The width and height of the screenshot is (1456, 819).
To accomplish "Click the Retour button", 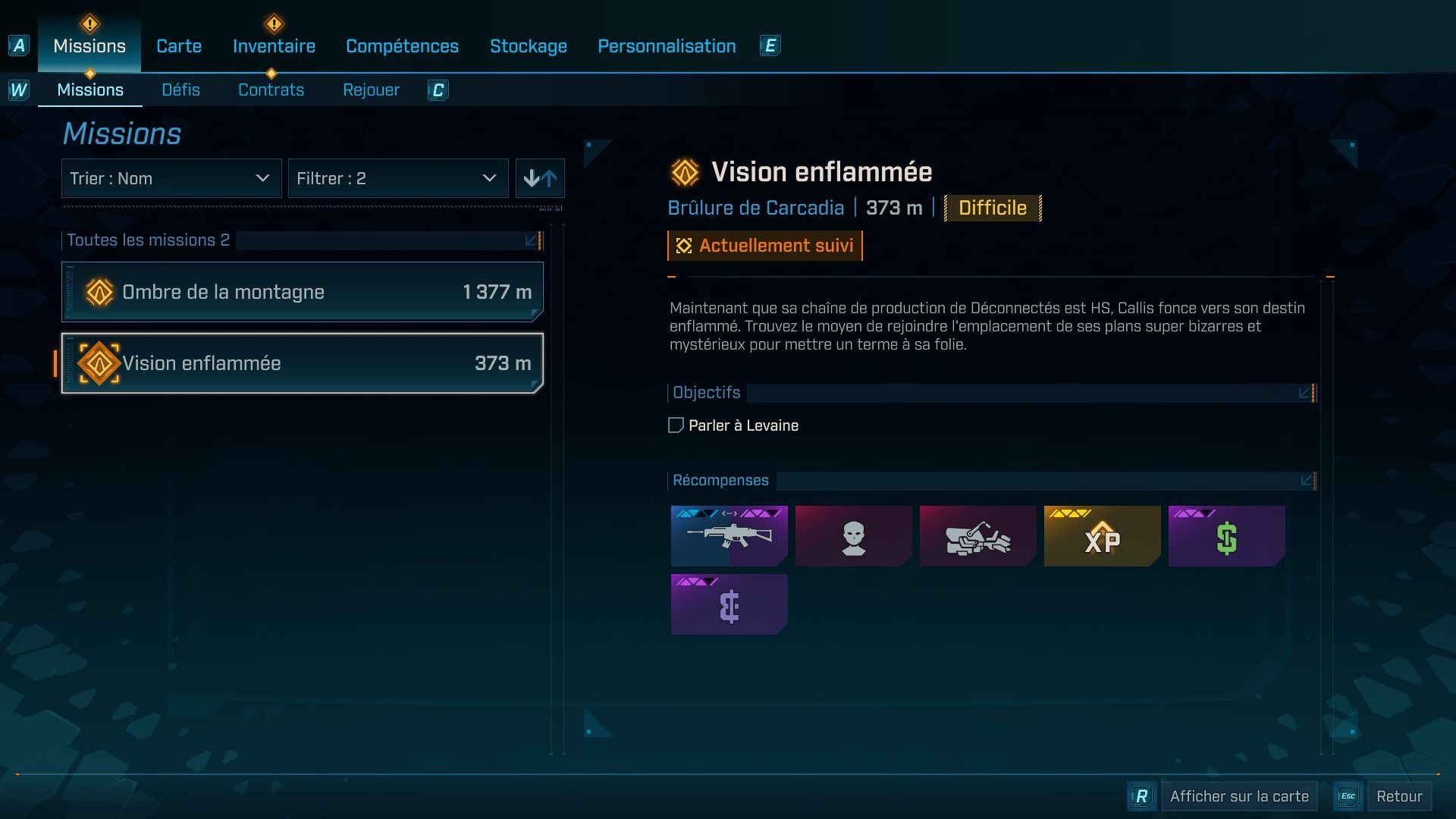I will click(x=1399, y=796).
